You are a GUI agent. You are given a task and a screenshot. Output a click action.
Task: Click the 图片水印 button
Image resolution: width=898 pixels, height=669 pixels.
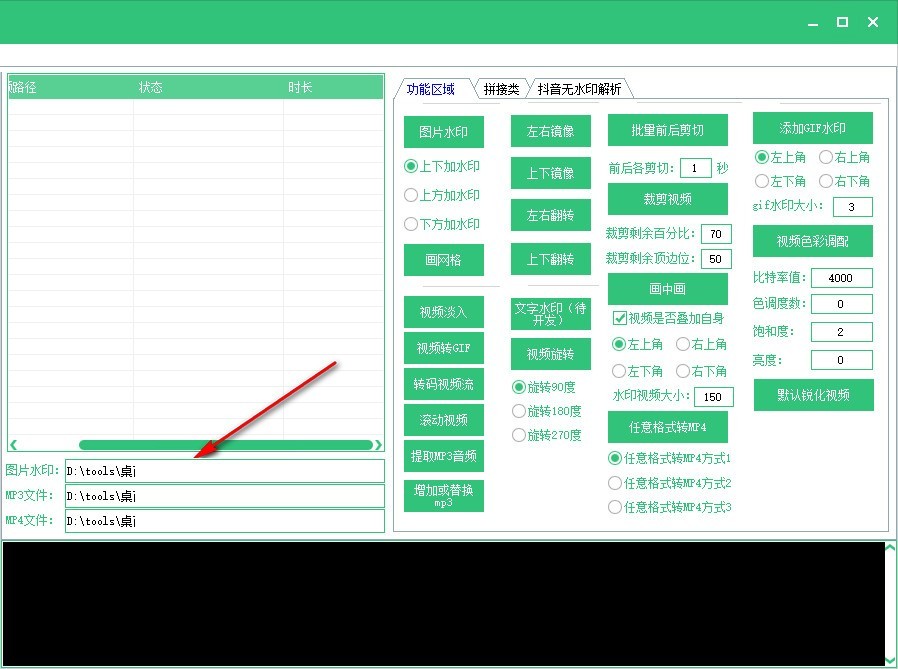444,132
